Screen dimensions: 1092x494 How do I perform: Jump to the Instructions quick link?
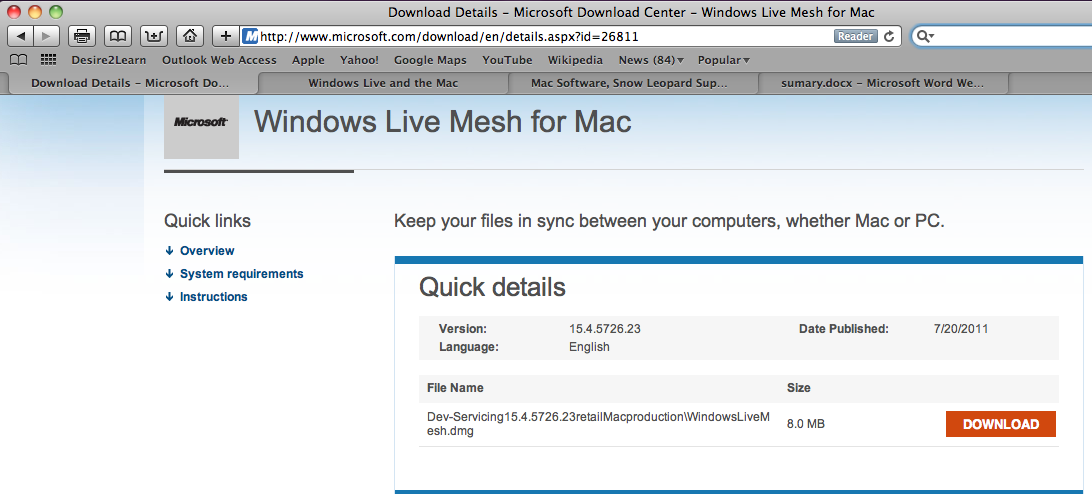tap(213, 297)
